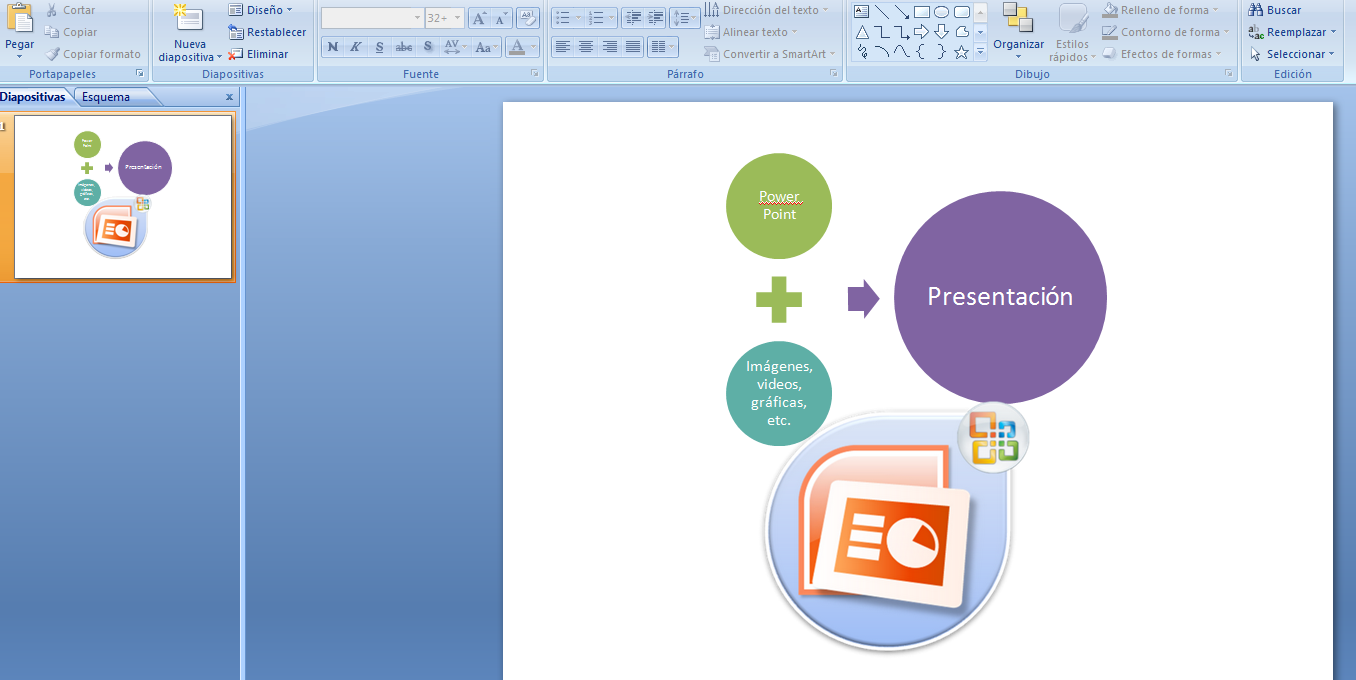Click the clear formatting eraser icon
The width and height of the screenshot is (1356, 680).
point(529,18)
